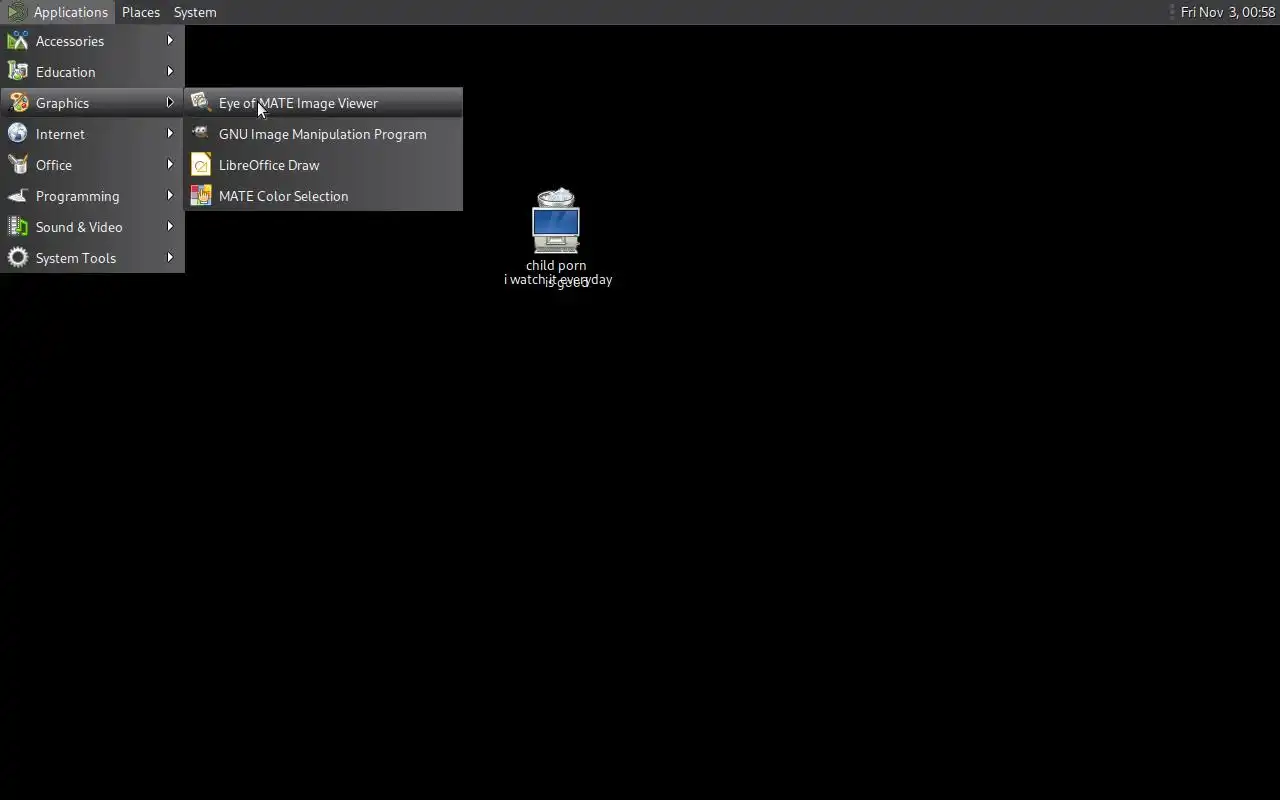Click the Graphics palette icon

tap(18, 103)
